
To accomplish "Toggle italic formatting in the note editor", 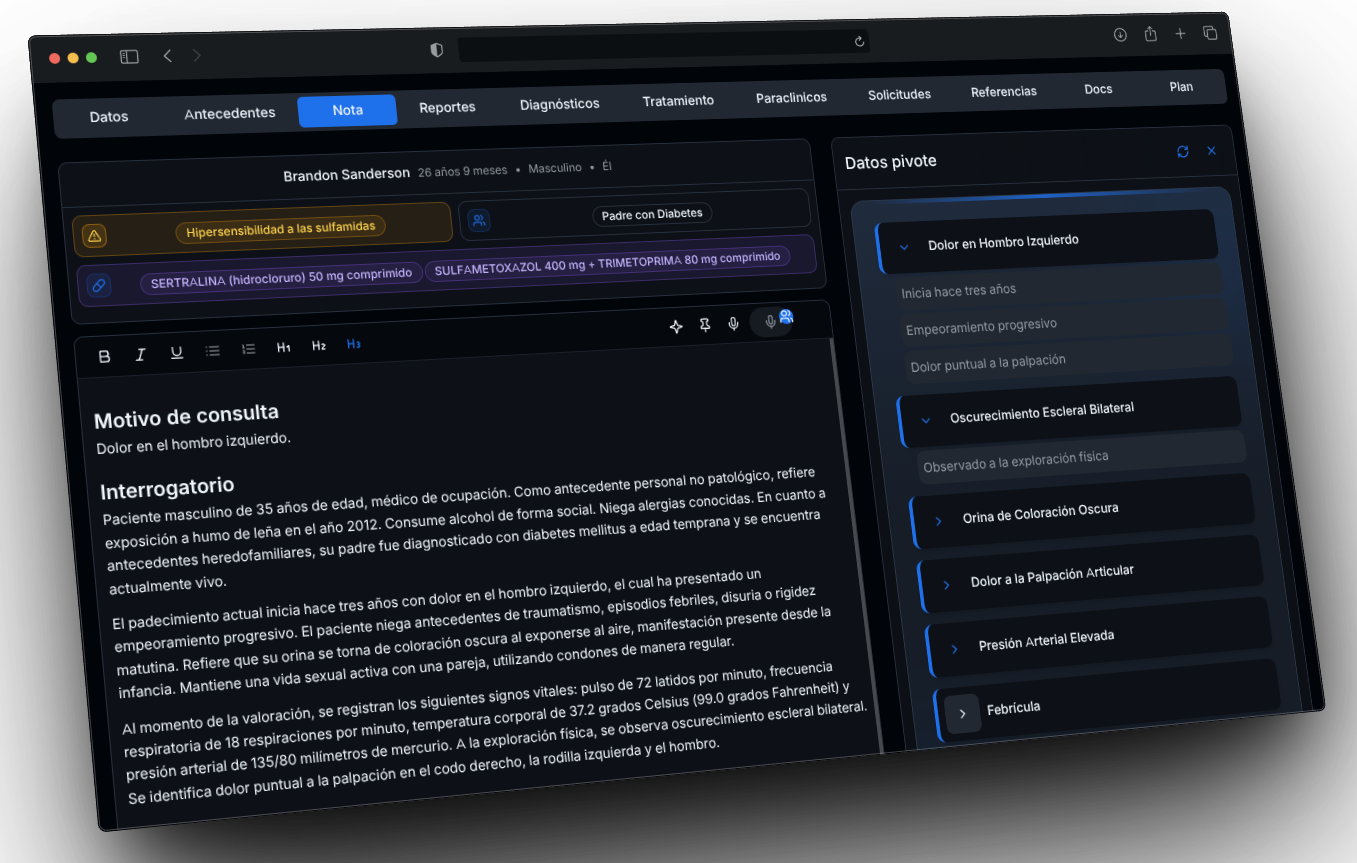I will tap(140, 353).
